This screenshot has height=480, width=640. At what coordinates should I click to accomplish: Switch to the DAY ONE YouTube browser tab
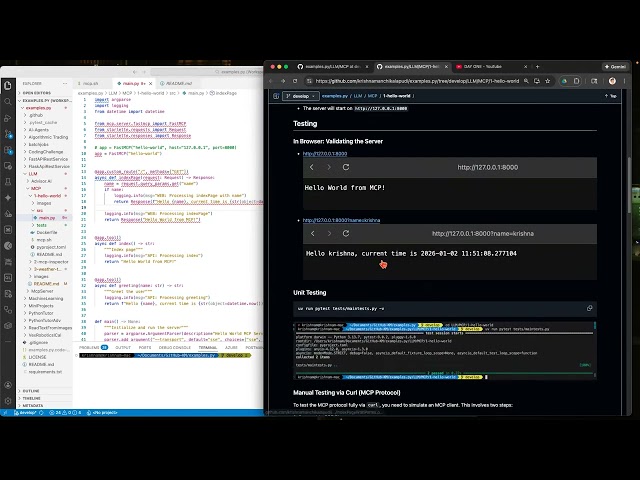pos(490,67)
